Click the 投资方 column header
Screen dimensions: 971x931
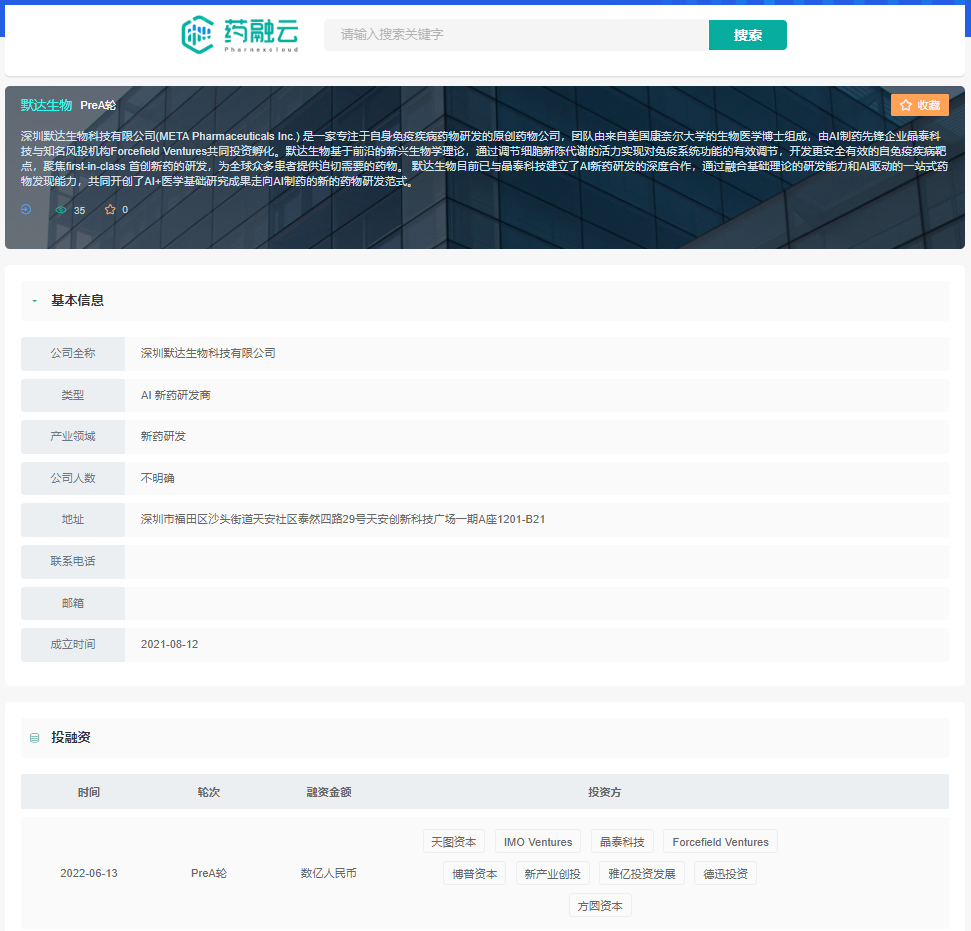pos(604,792)
